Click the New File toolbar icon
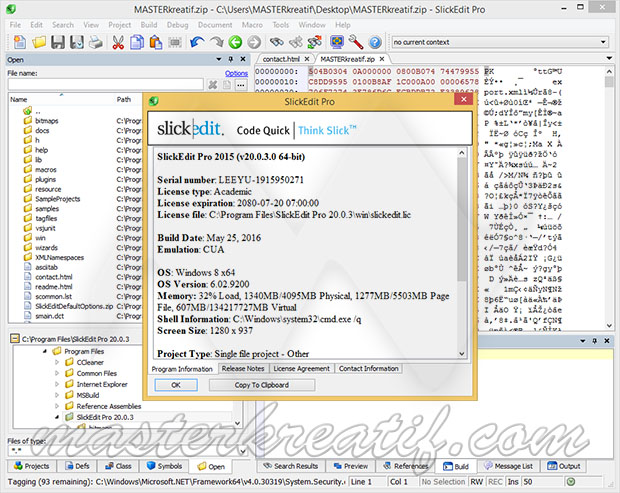 point(19,42)
